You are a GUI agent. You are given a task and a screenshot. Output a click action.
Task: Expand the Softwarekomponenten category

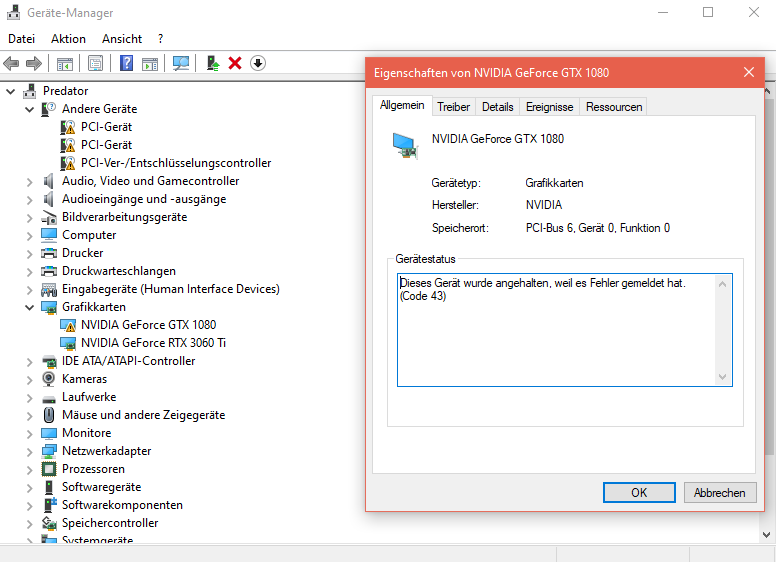(30, 506)
